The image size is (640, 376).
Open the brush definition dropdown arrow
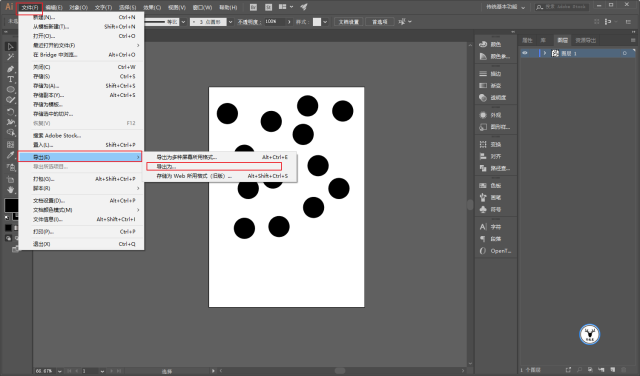231,22
